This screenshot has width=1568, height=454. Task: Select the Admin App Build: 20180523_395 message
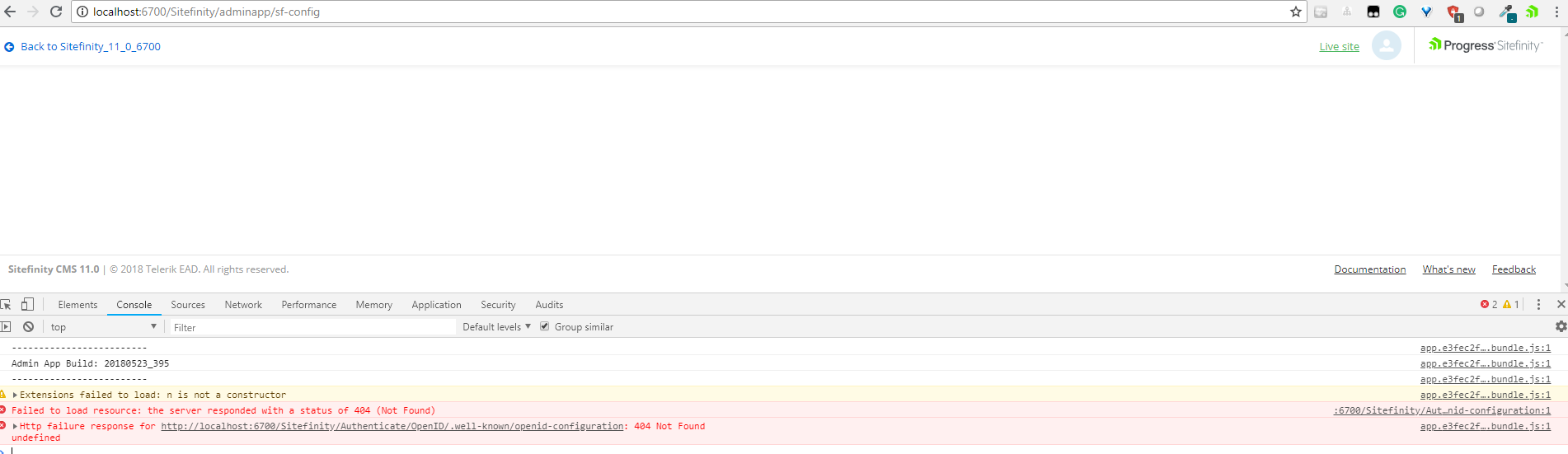click(x=90, y=363)
